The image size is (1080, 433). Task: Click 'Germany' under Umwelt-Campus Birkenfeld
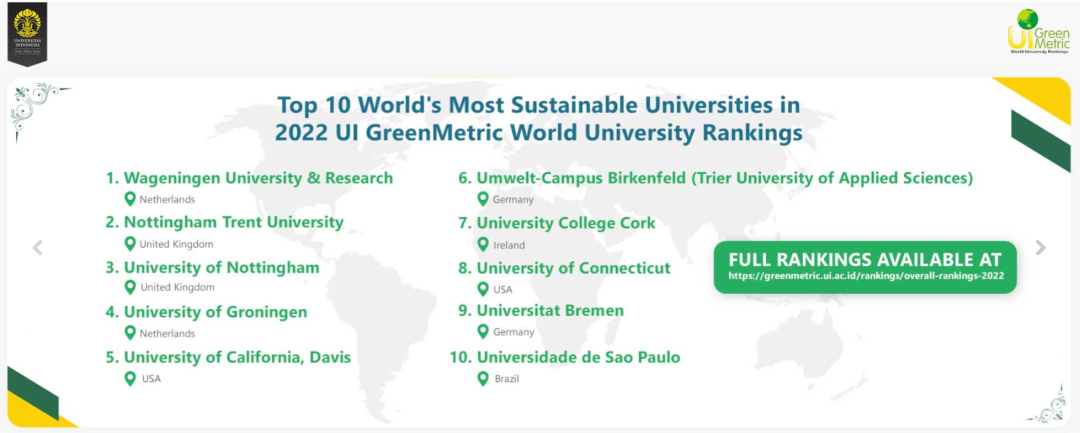click(513, 200)
